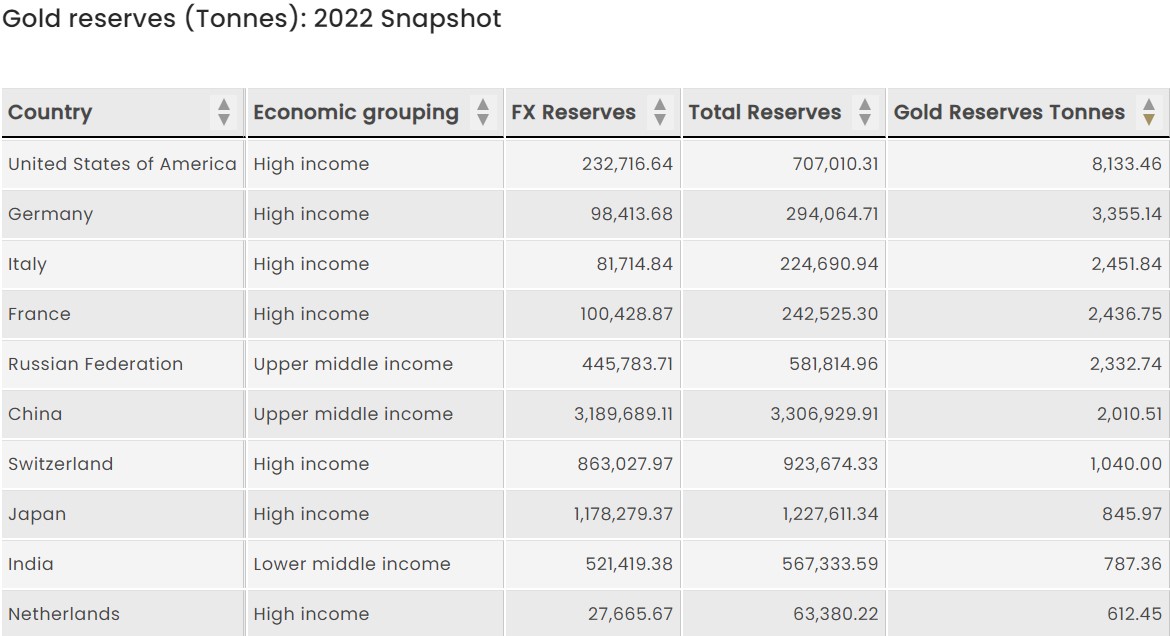Click the Russian Federation row name
This screenshot has height=636, width=1170.
click(96, 364)
